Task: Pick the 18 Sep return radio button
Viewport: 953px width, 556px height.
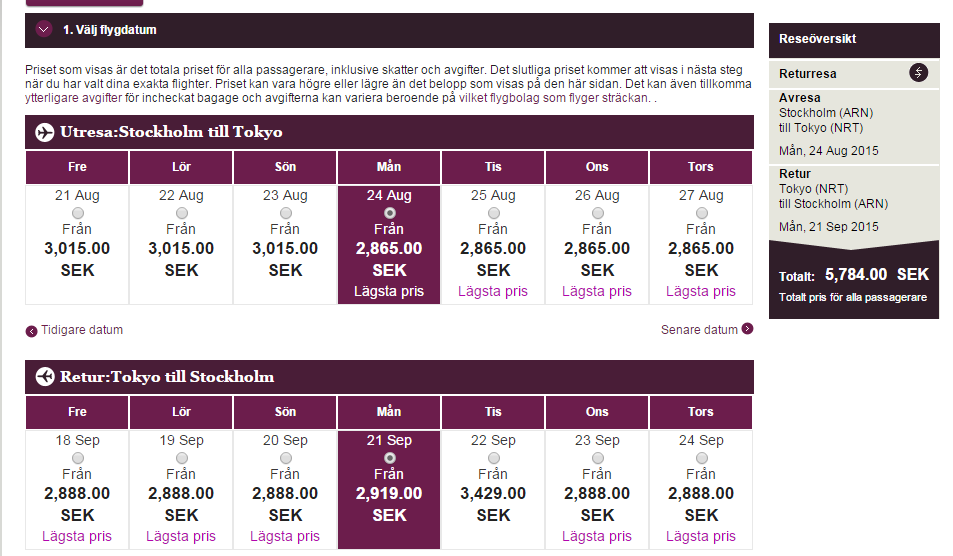Action: (x=78, y=458)
